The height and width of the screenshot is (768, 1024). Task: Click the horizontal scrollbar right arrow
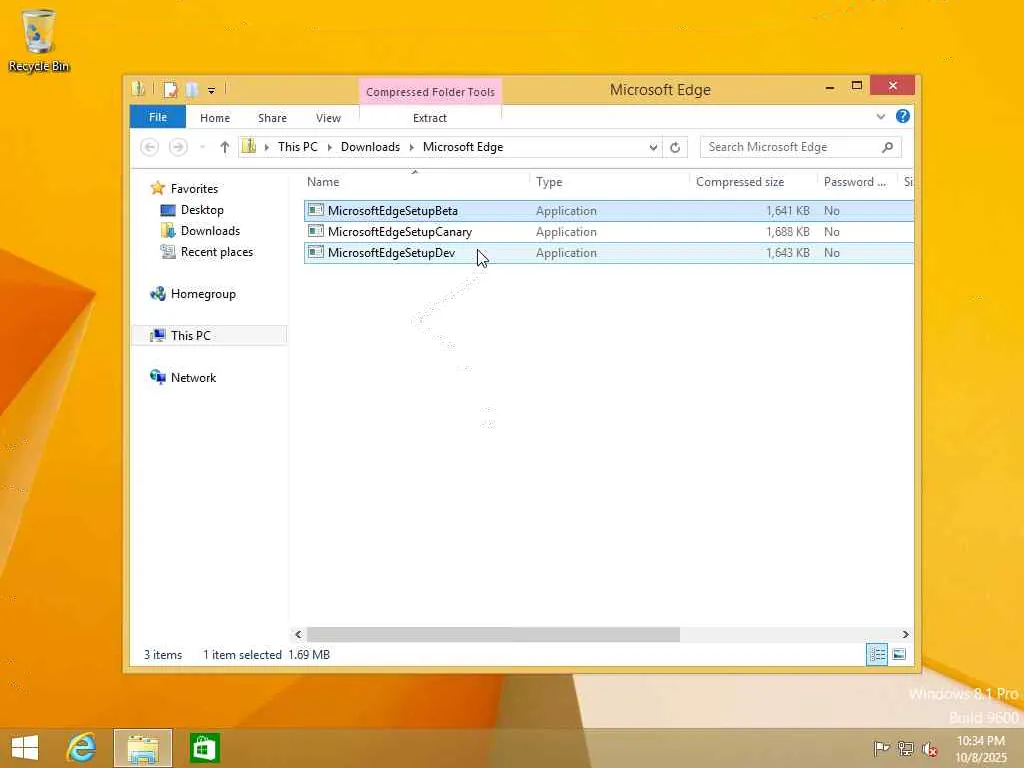coord(905,634)
